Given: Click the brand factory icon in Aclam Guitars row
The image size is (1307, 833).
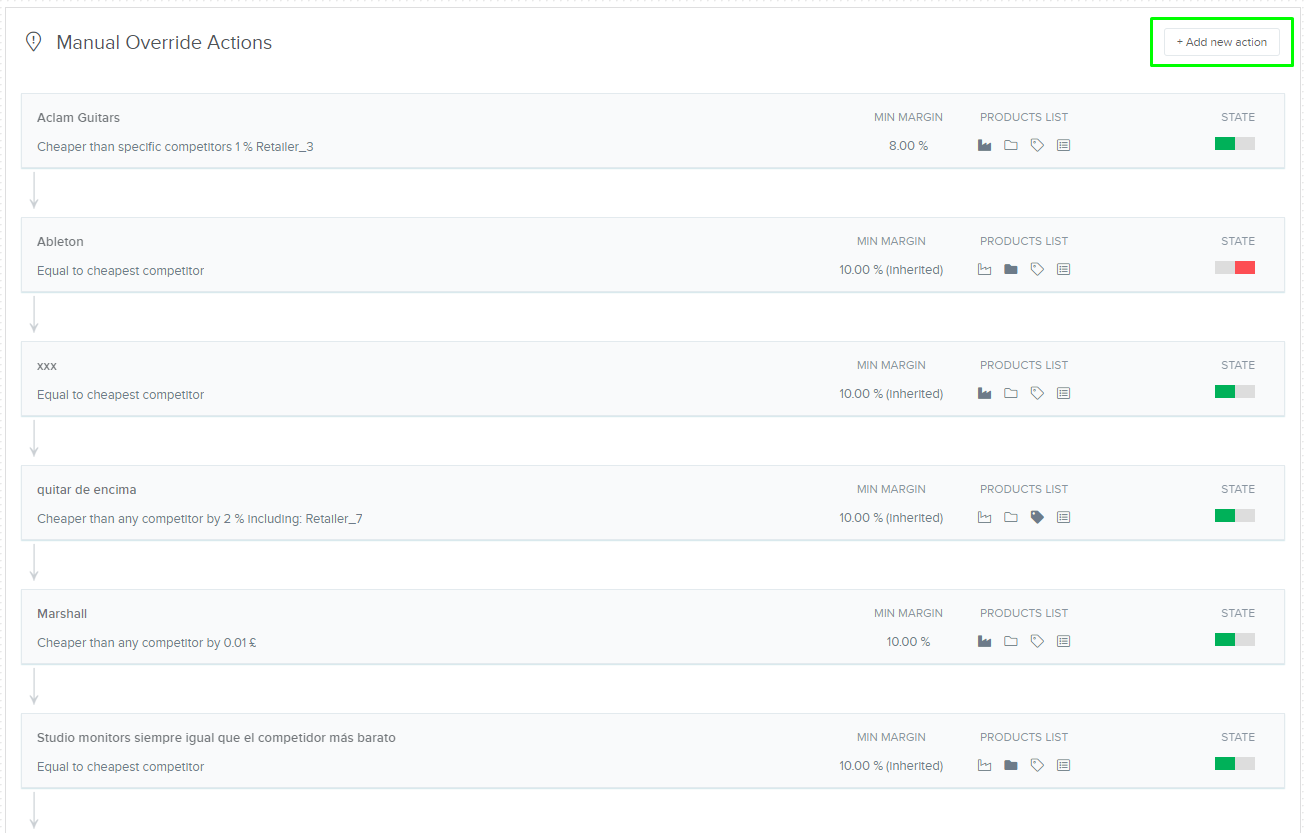Looking at the screenshot, I should tap(985, 145).
